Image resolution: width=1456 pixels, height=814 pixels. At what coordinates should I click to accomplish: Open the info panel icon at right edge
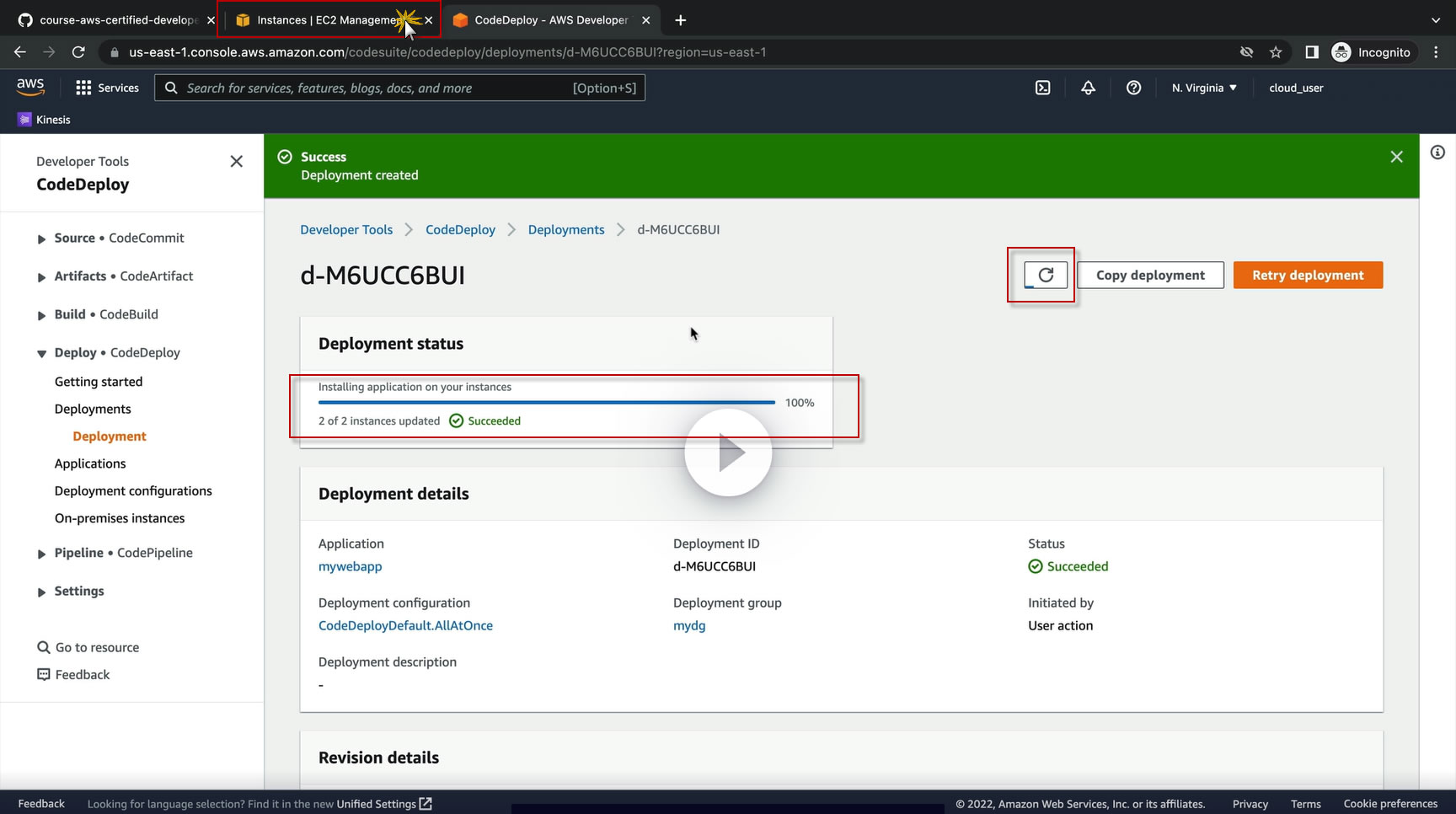pyautogui.click(x=1437, y=153)
